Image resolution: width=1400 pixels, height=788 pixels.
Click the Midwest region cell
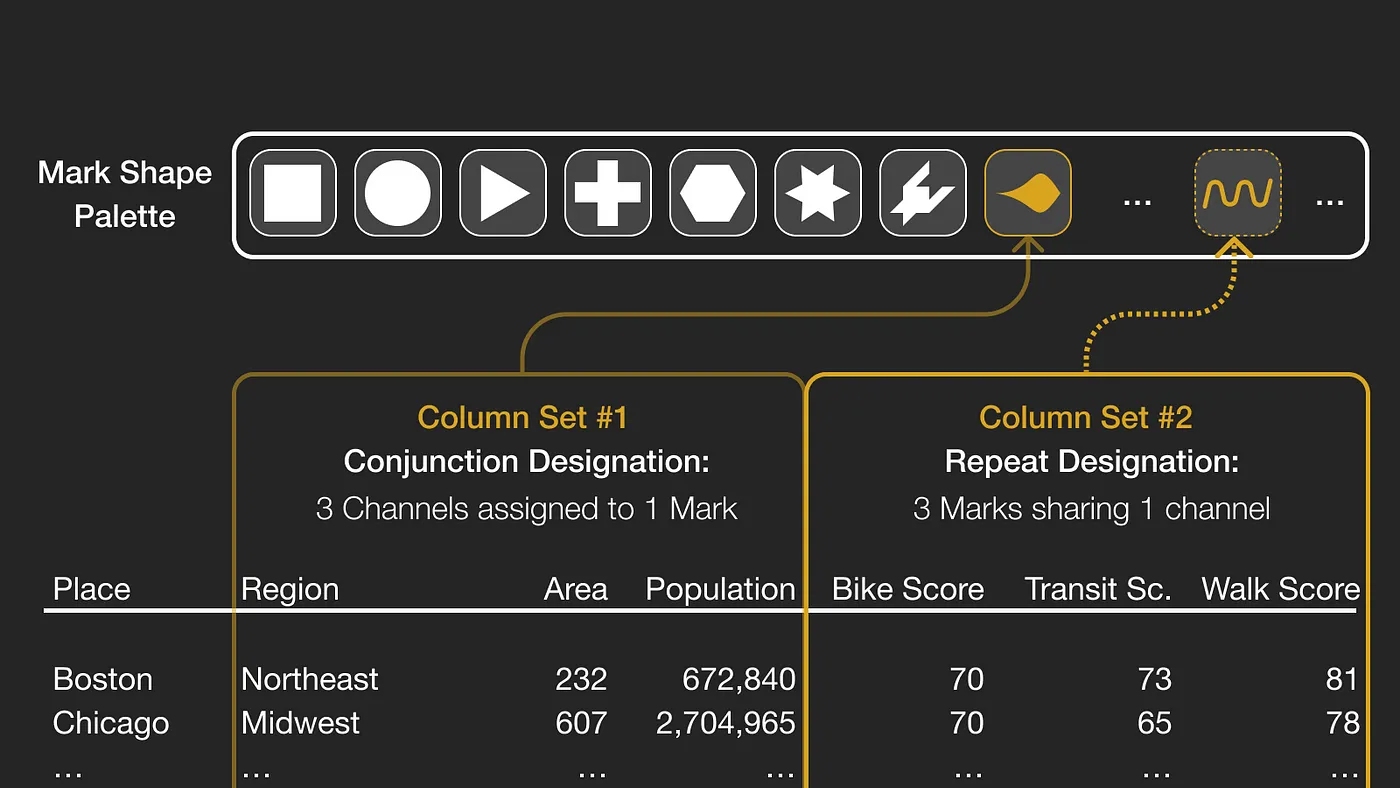pyautogui.click(x=300, y=722)
